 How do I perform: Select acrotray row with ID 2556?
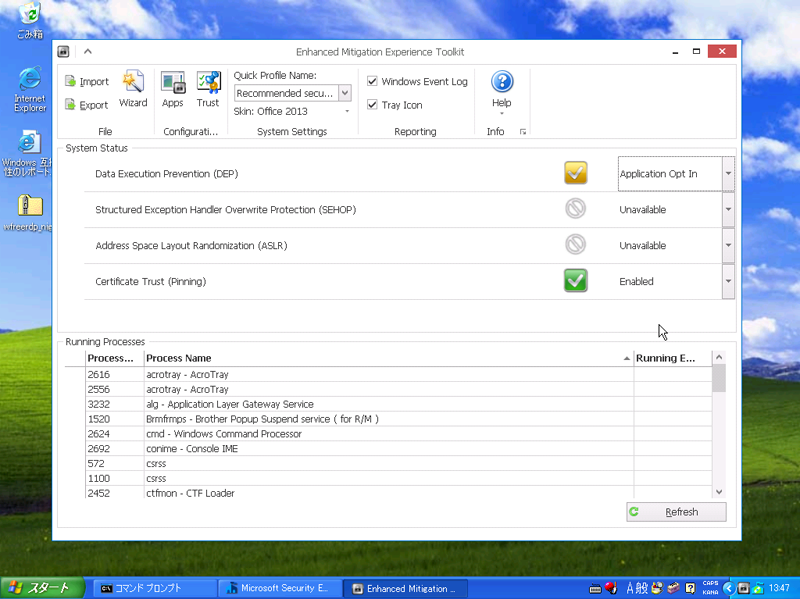[x=399, y=389]
